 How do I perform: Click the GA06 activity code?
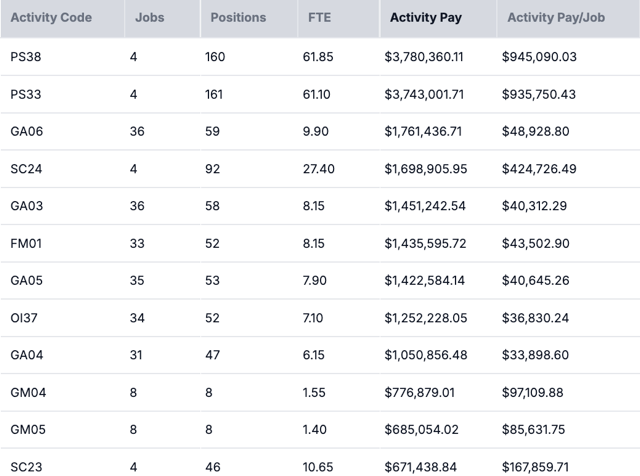[27, 131]
